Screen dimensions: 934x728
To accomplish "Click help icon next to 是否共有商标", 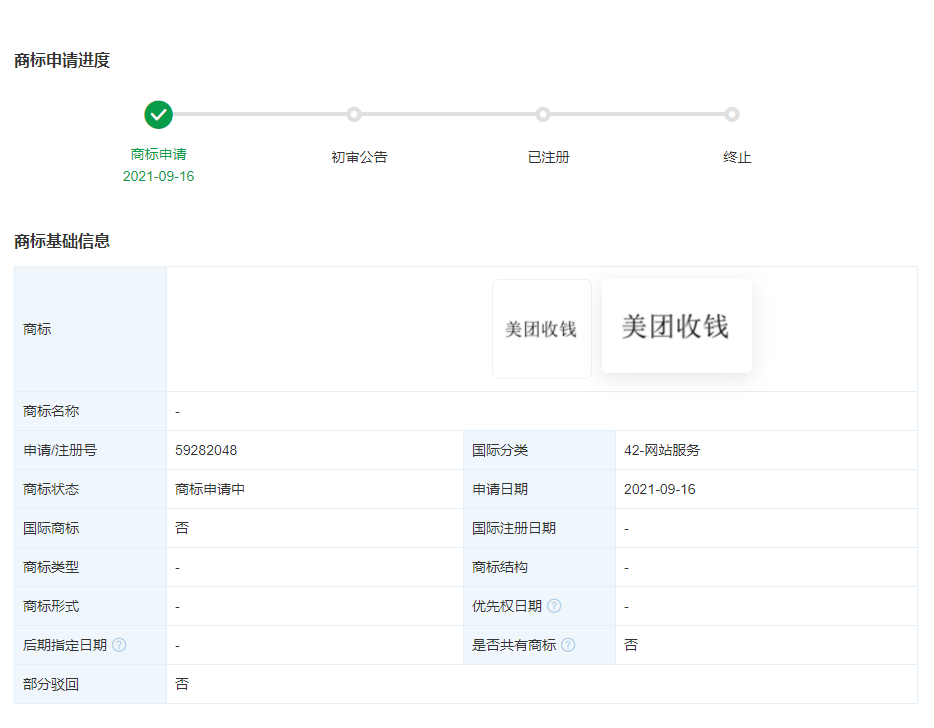I will [568, 645].
